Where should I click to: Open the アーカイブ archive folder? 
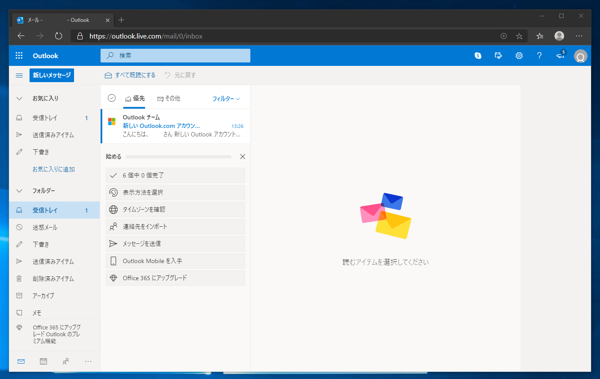[x=54, y=296]
